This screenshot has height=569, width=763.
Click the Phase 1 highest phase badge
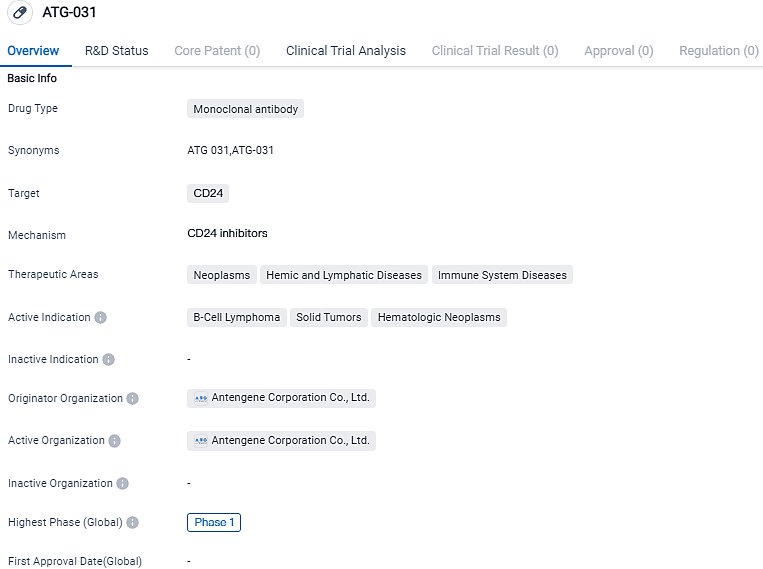tap(214, 523)
